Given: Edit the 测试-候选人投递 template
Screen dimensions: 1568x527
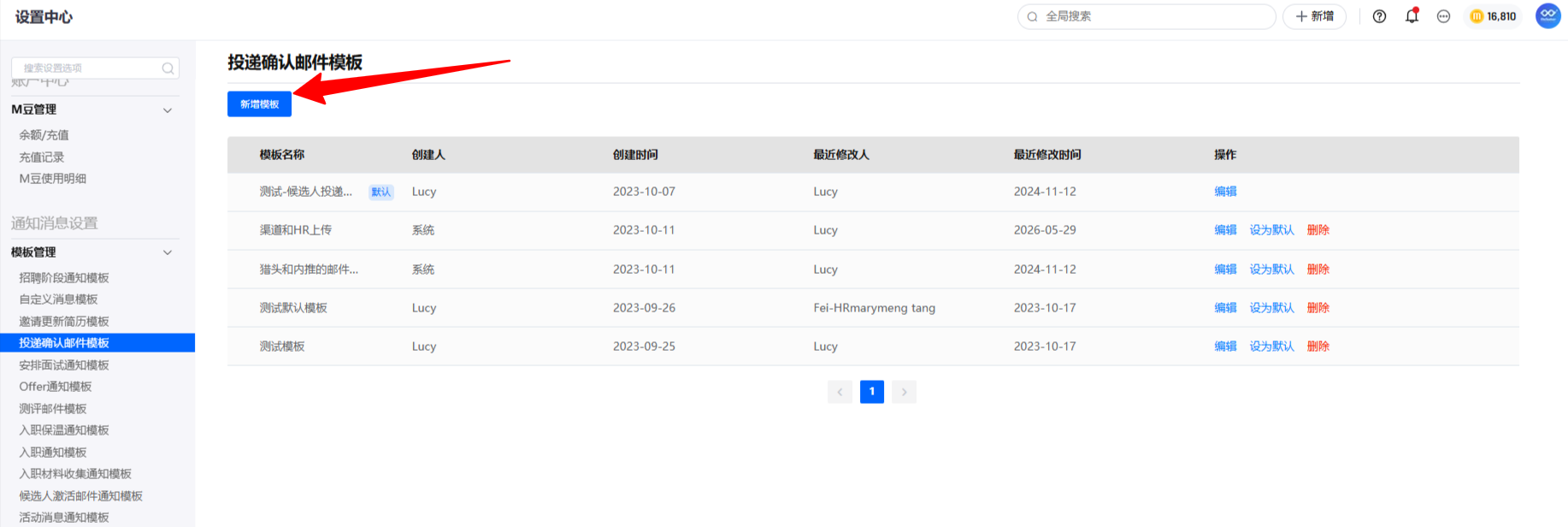Looking at the screenshot, I should pyautogui.click(x=1225, y=192).
